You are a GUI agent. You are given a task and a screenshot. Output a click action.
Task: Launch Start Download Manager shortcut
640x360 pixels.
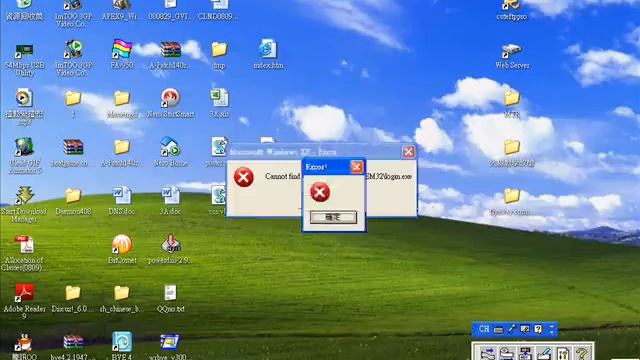coord(24,195)
